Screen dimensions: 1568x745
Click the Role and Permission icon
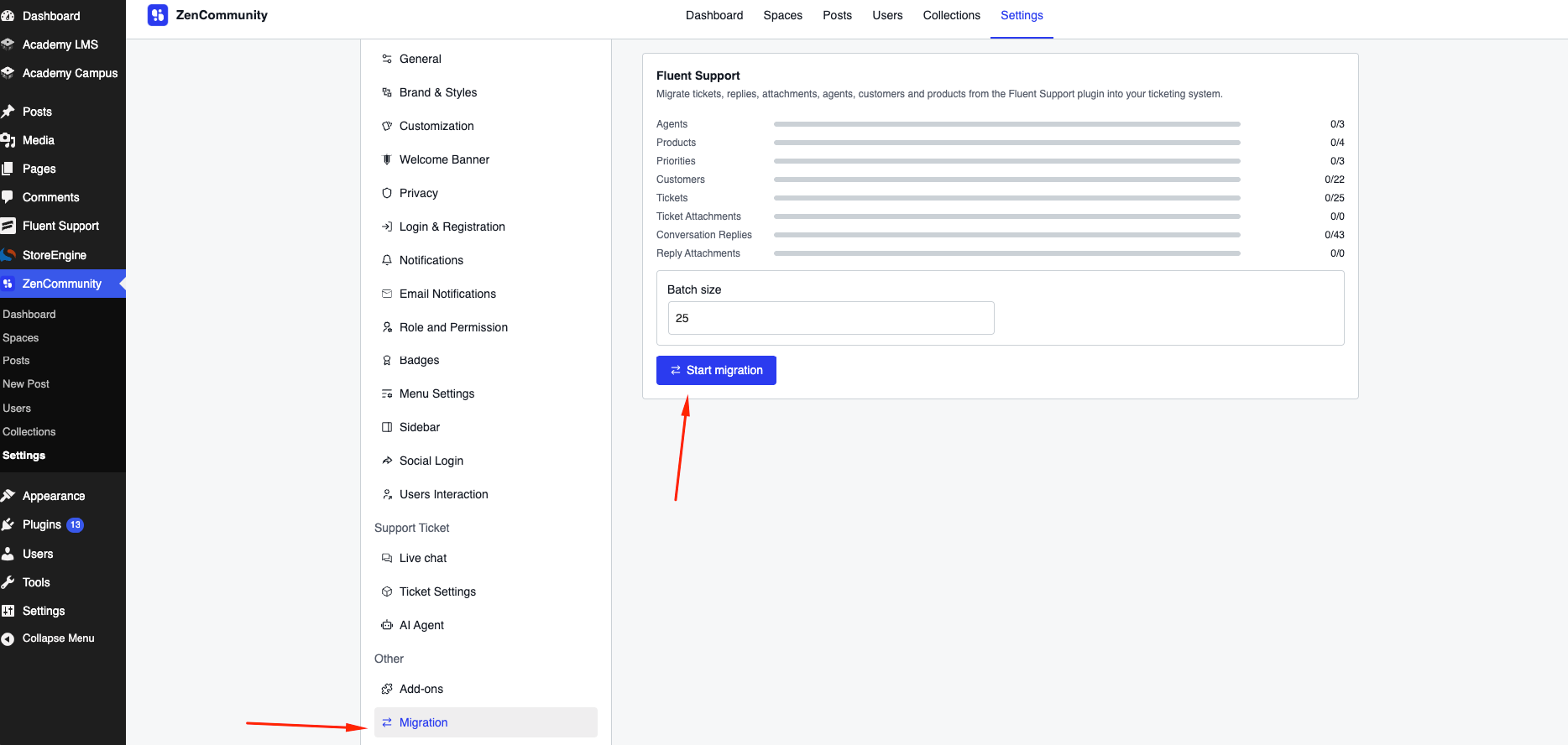[x=387, y=327]
